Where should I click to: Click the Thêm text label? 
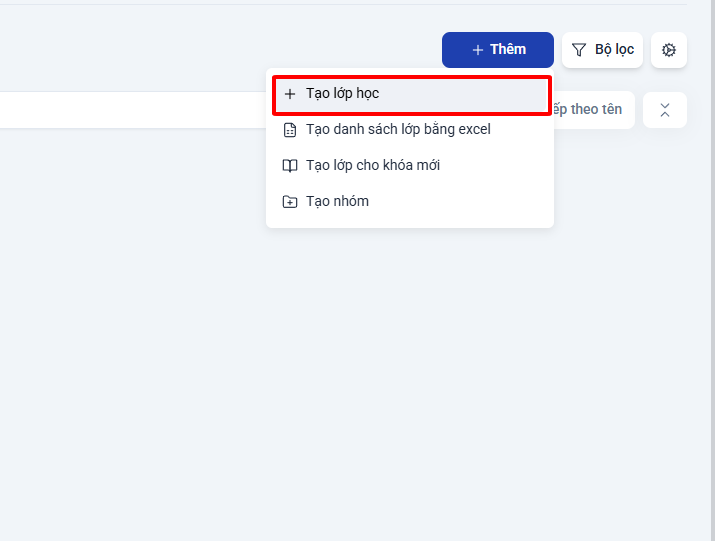[508, 49]
